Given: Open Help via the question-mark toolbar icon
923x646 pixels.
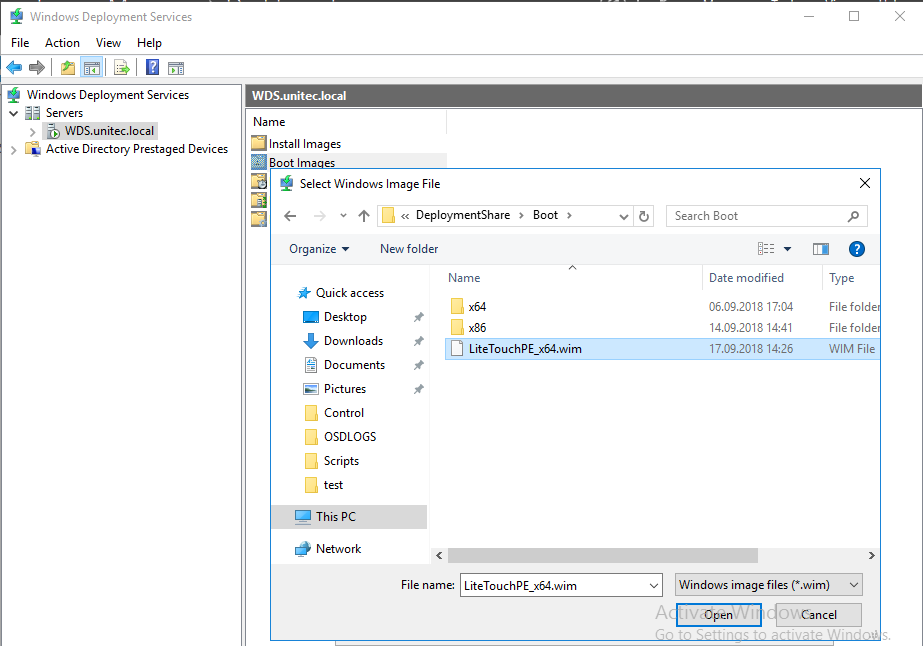Looking at the screenshot, I should point(152,68).
